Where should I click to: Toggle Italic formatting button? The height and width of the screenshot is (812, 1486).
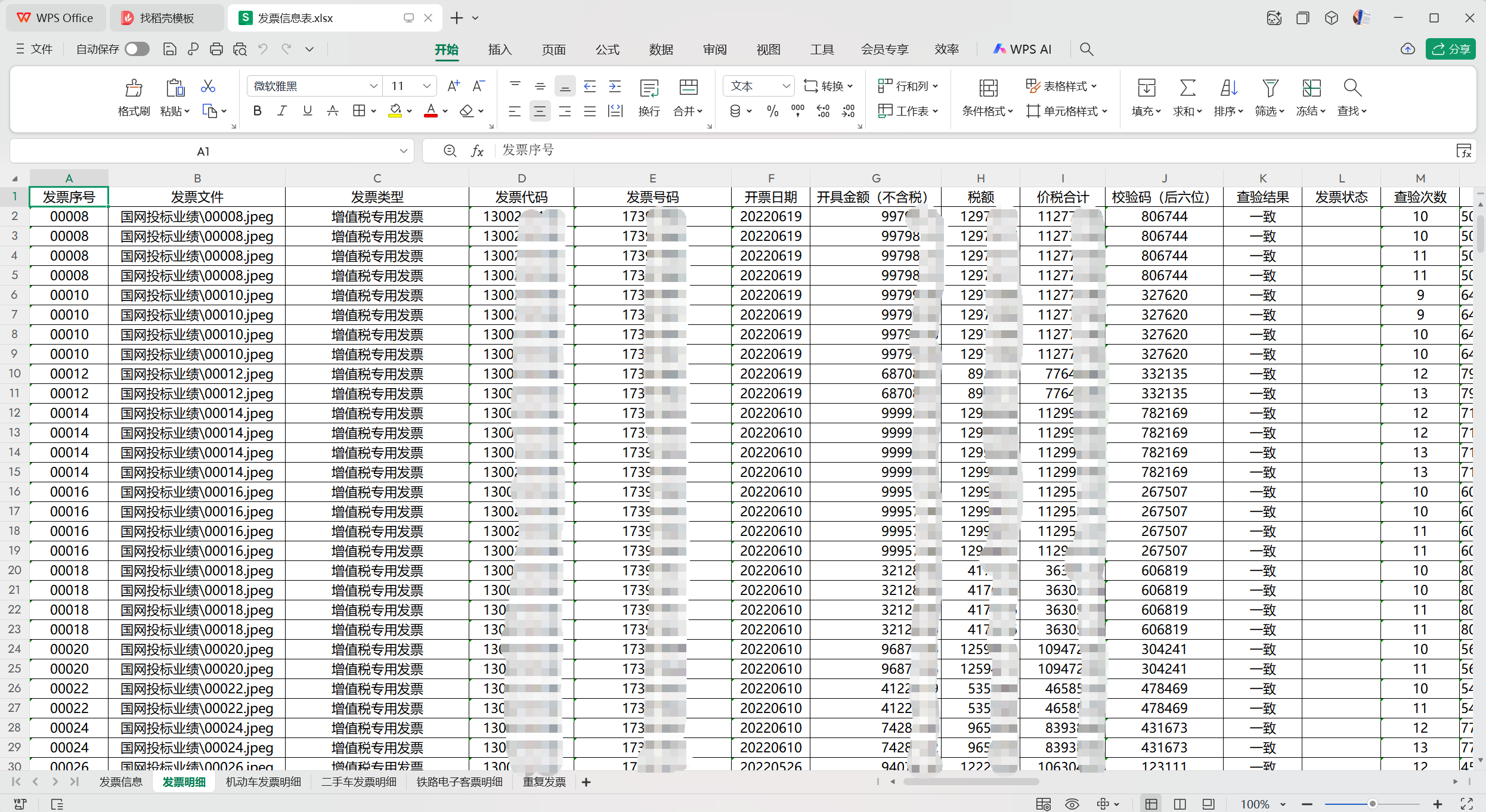(282, 111)
